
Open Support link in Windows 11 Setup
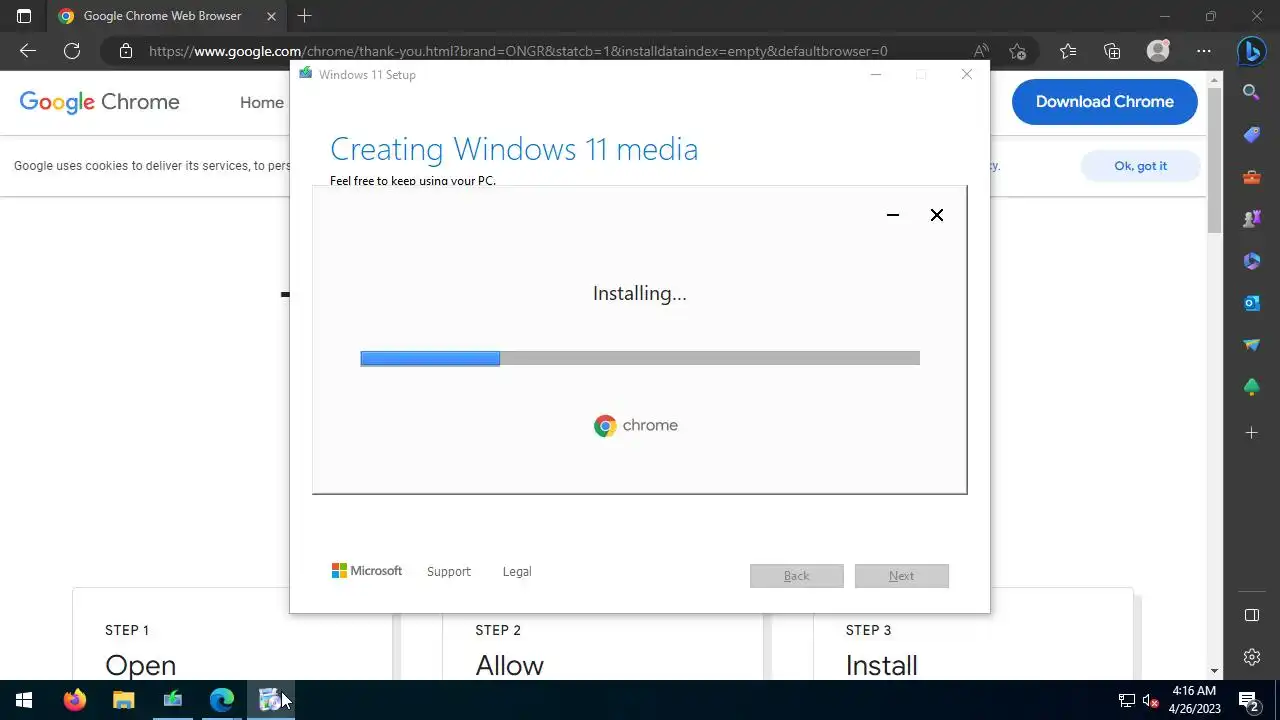448,572
